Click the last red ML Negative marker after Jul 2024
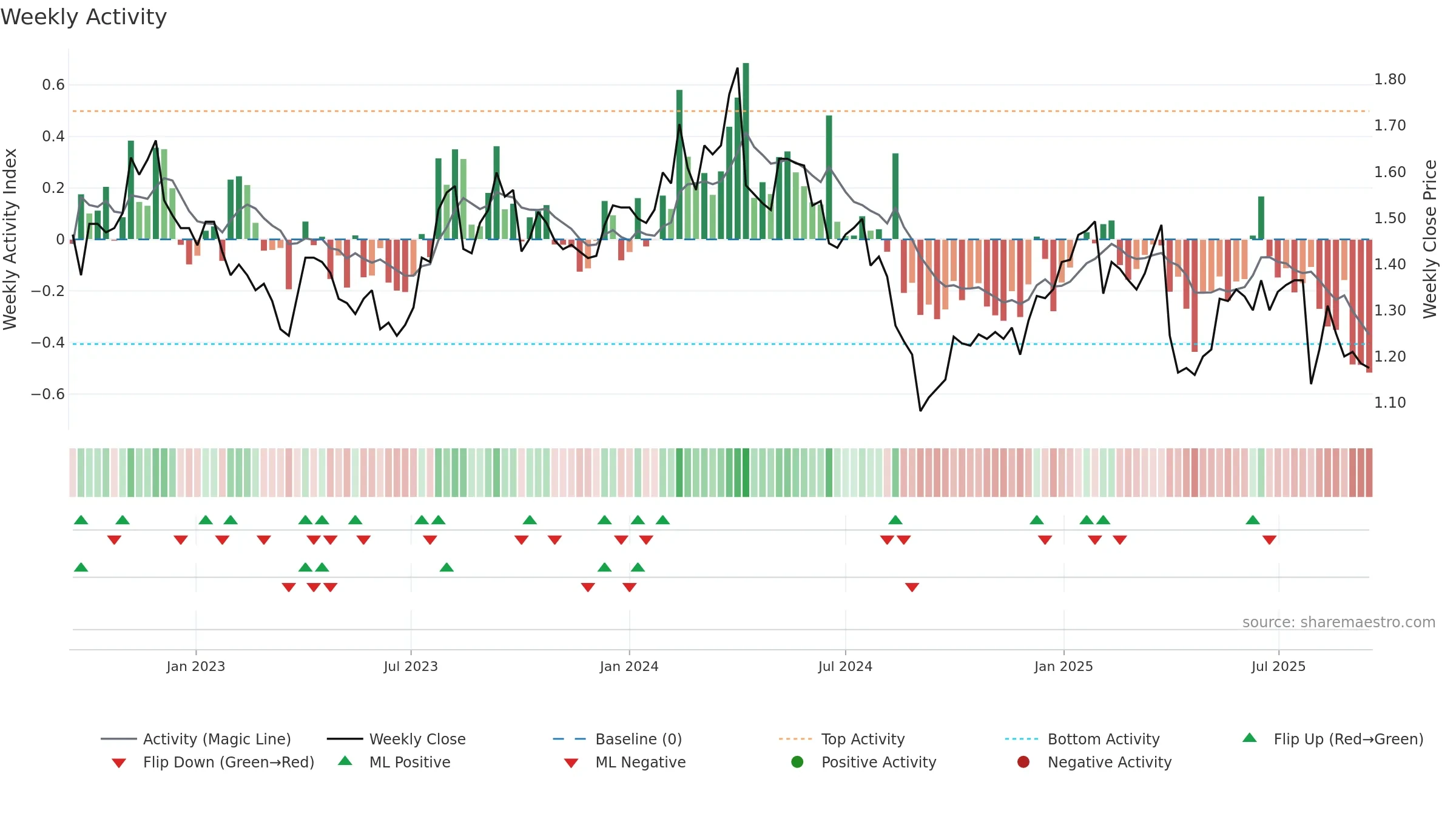 pos(912,587)
